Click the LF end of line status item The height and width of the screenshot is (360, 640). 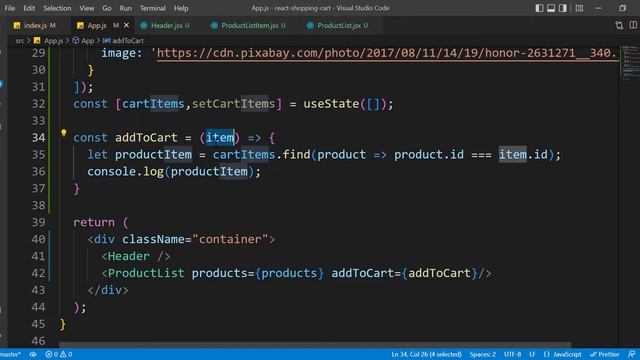[x=532, y=354]
